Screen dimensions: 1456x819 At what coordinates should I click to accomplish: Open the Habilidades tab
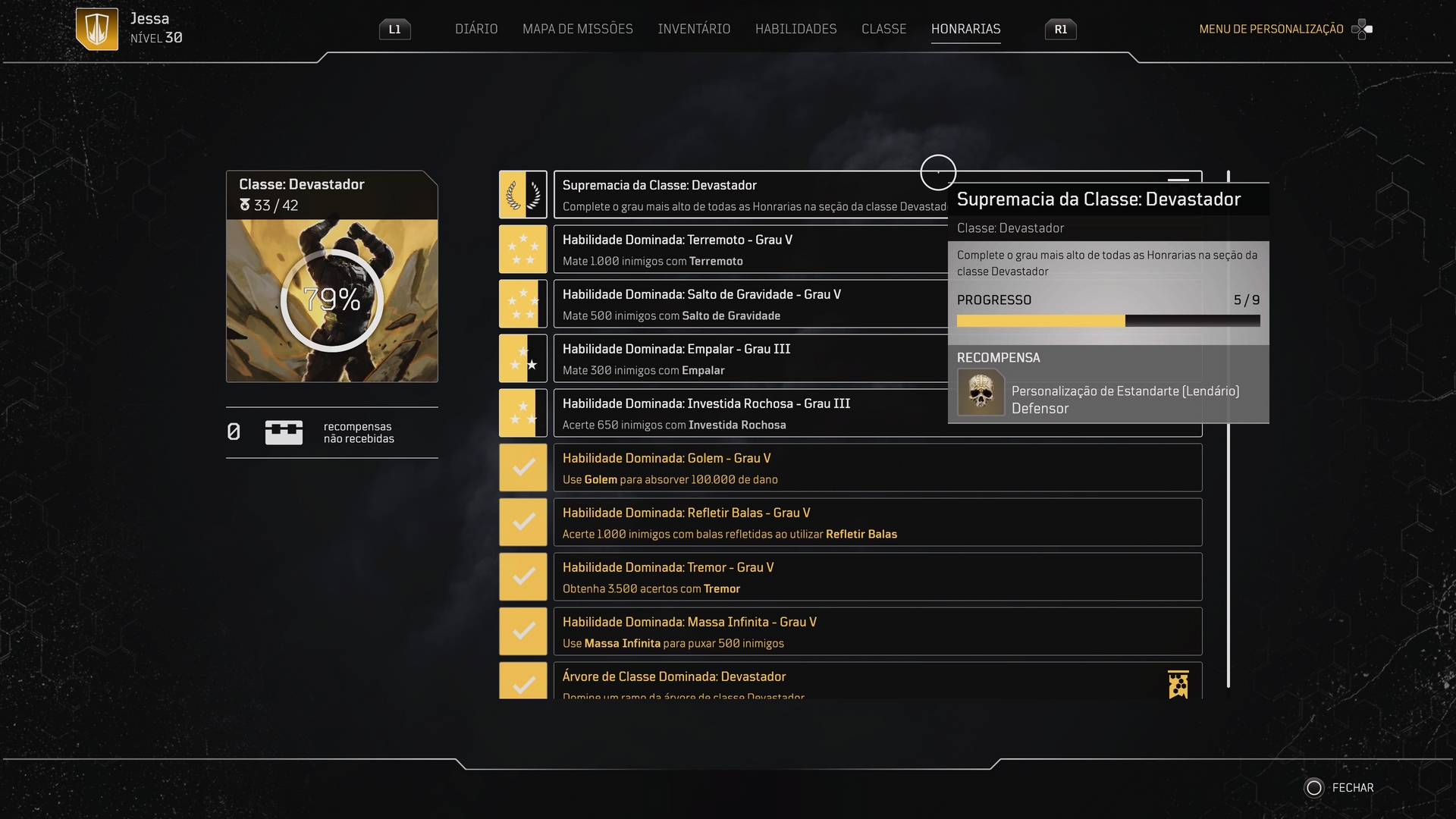pos(795,29)
